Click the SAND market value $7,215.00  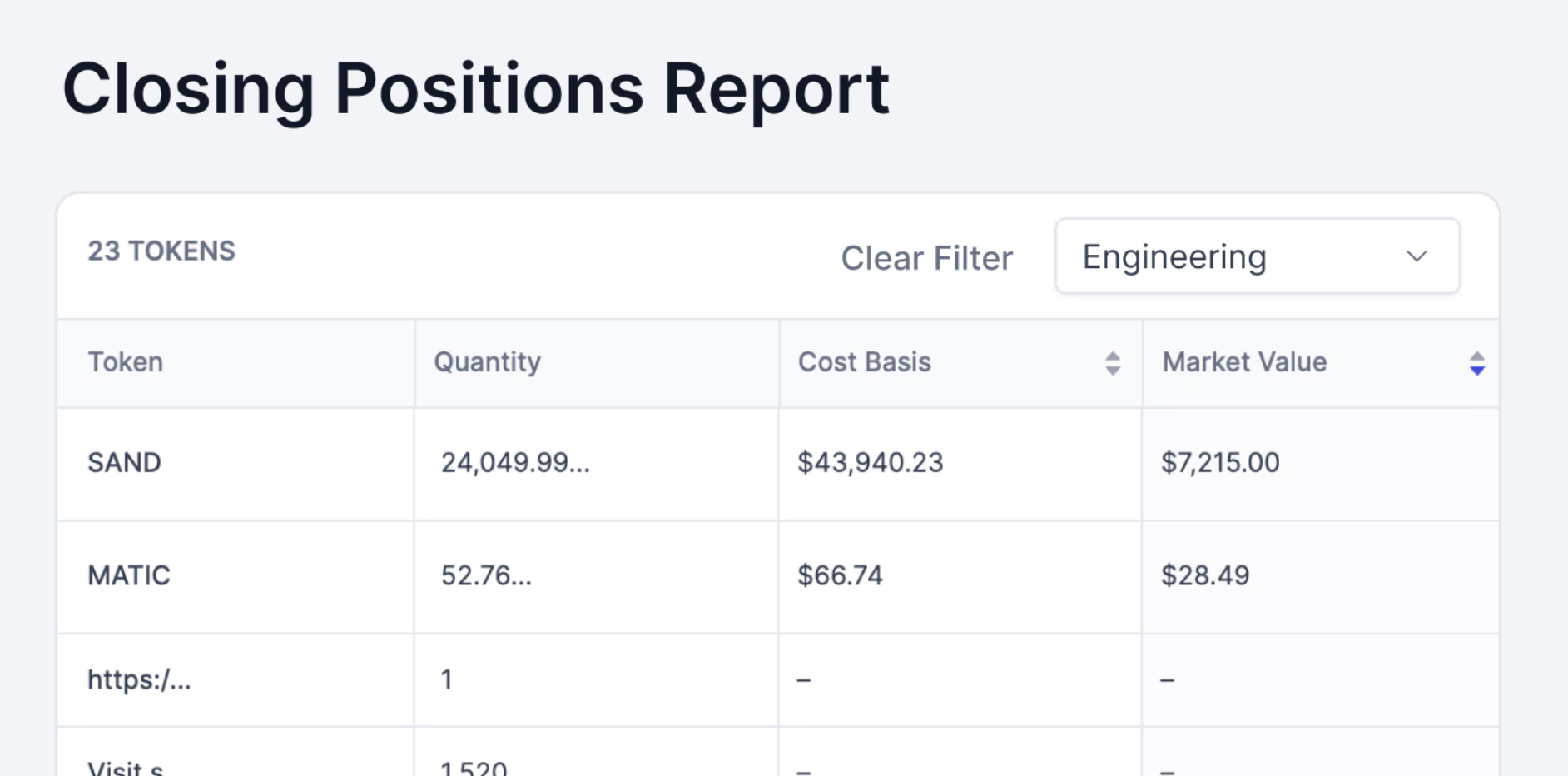pyautogui.click(x=1220, y=463)
